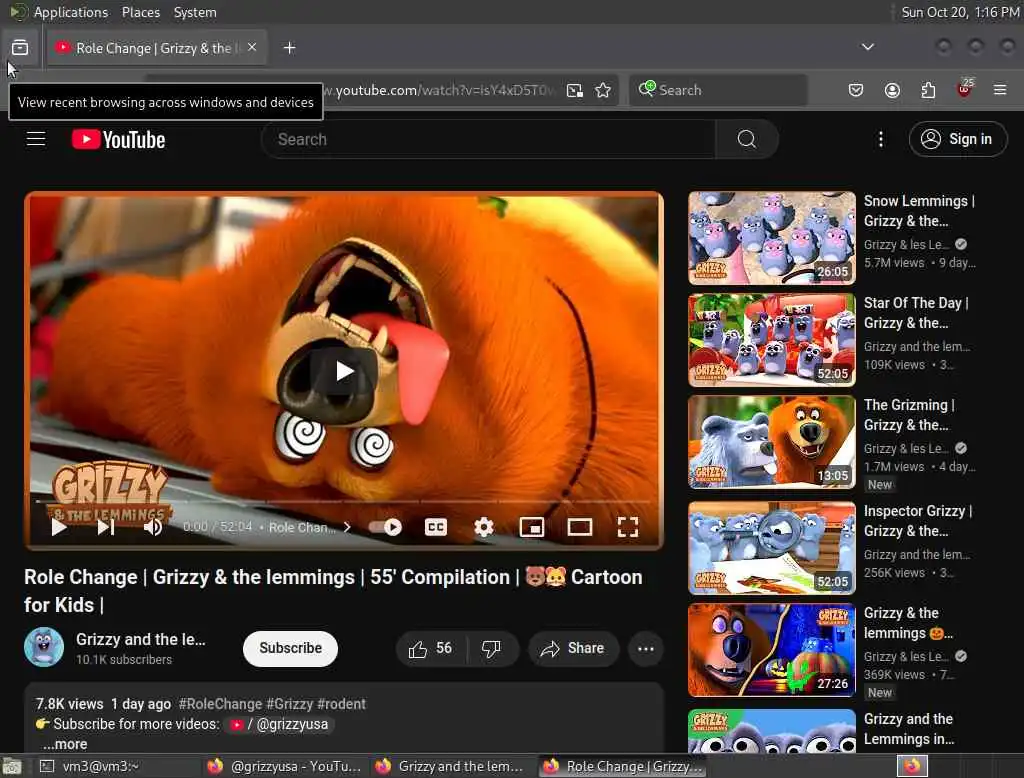The width and height of the screenshot is (1024, 778).
Task: Expand the description with ...more
Action: (65, 744)
